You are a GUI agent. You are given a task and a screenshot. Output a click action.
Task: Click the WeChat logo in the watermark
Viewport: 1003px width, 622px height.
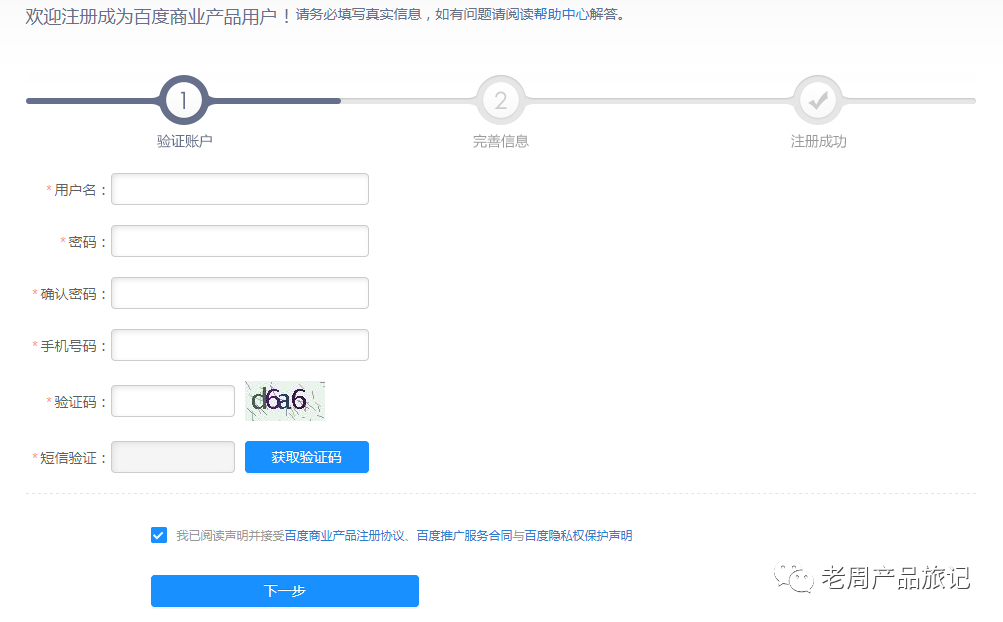pyautogui.click(x=797, y=579)
